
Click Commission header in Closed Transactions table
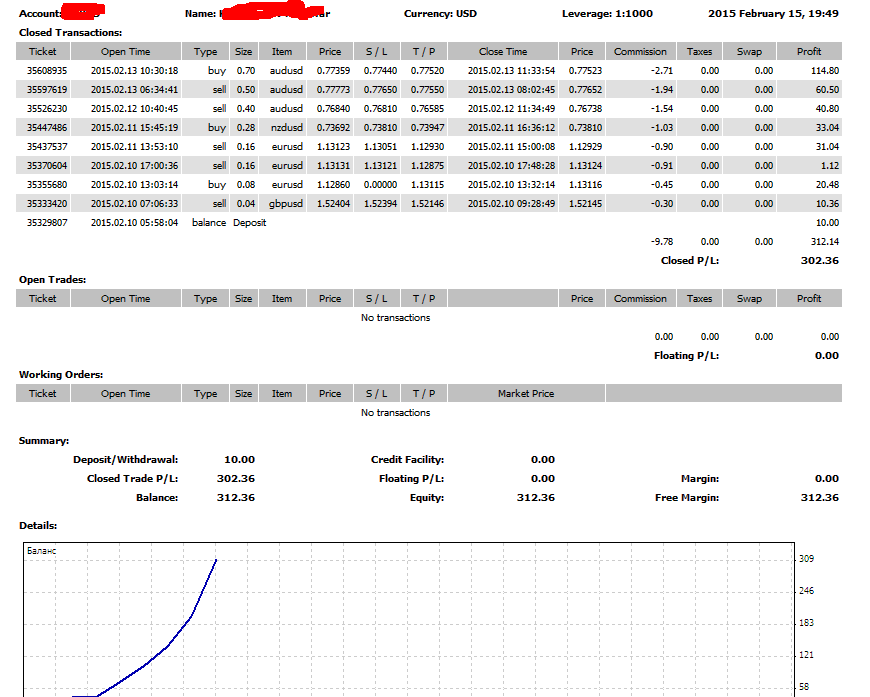[x=640, y=51]
